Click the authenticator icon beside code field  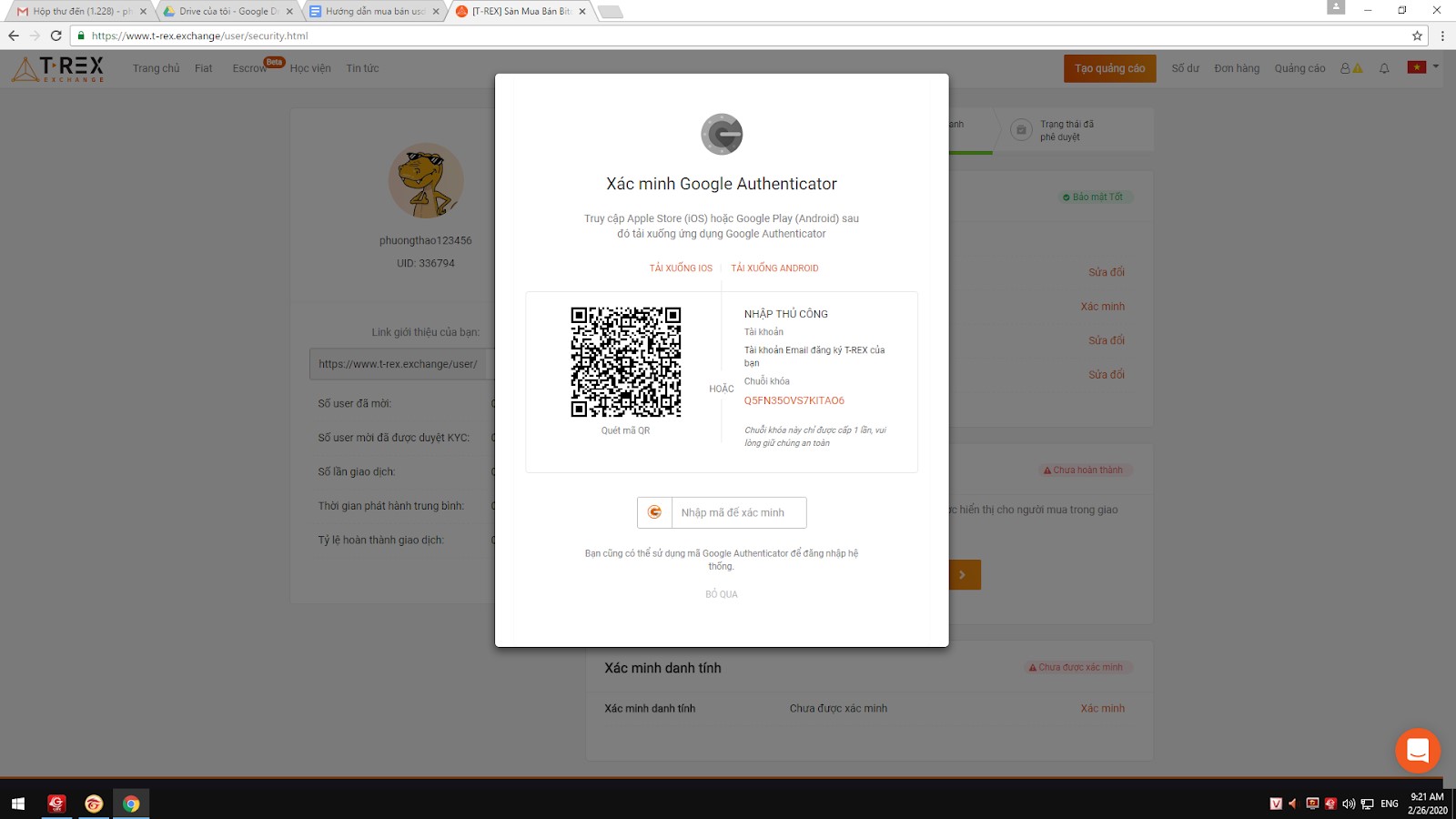coord(654,512)
